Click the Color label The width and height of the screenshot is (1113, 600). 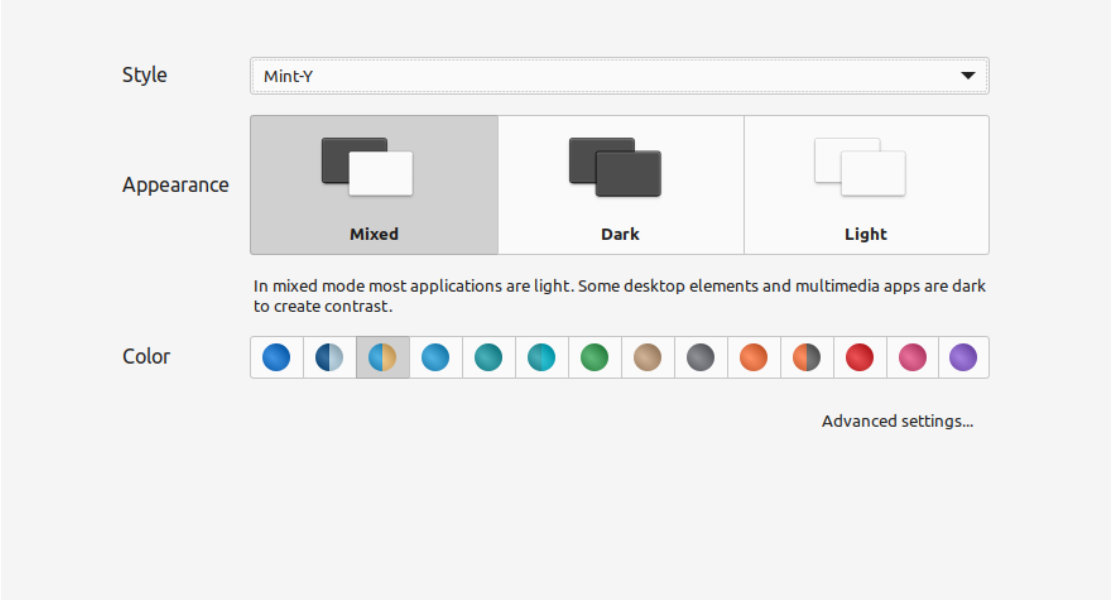tap(146, 356)
